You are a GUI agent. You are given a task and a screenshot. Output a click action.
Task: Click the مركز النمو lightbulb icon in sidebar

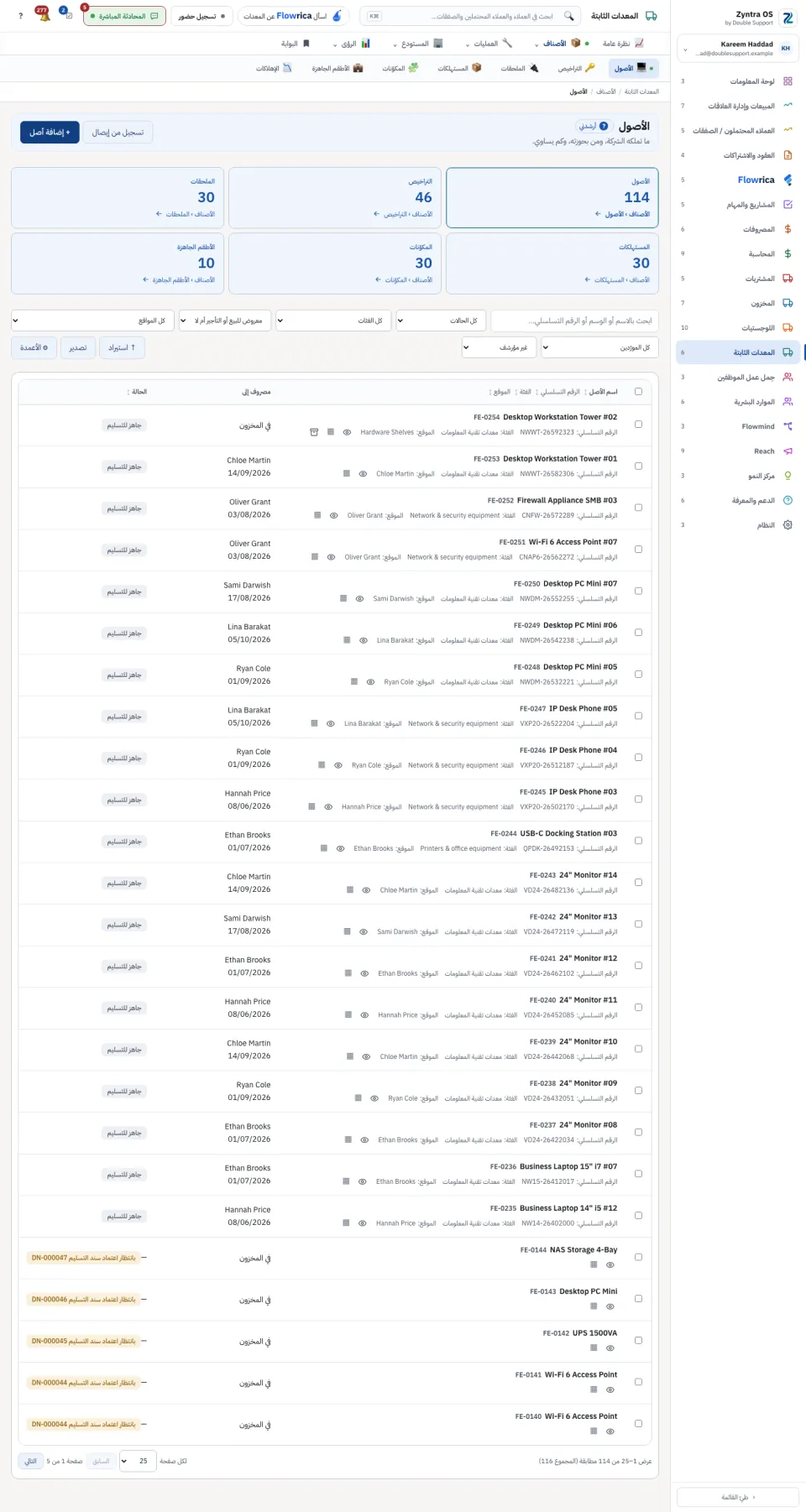(x=788, y=476)
